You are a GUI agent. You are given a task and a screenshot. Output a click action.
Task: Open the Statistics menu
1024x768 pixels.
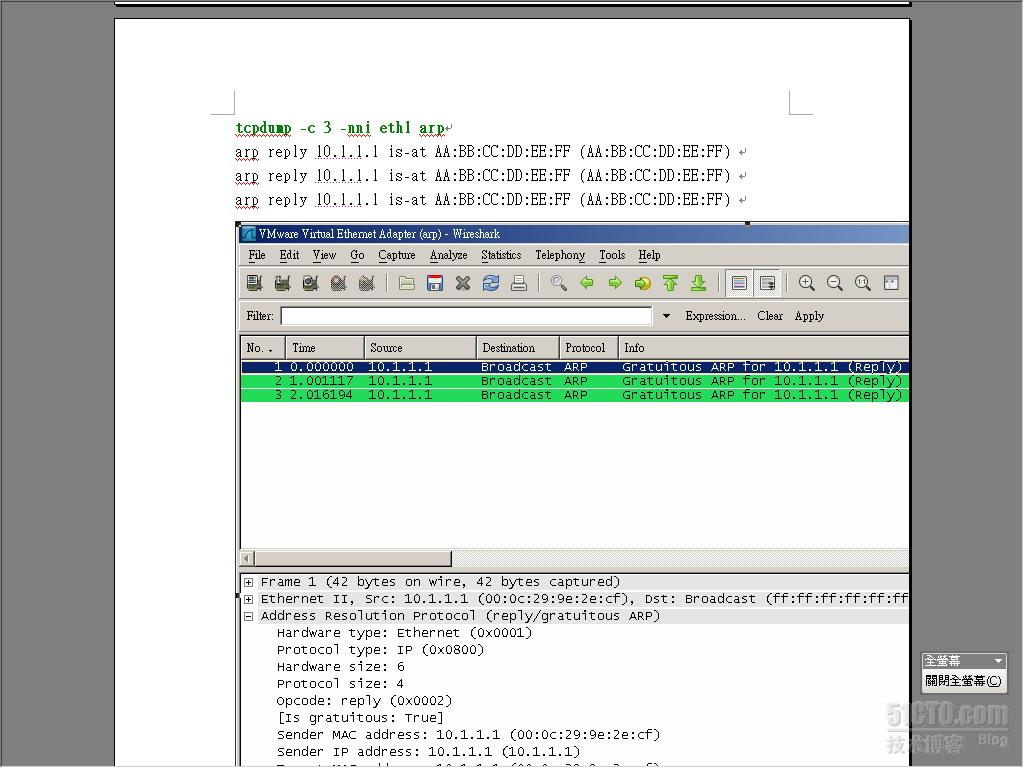(x=501, y=255)
